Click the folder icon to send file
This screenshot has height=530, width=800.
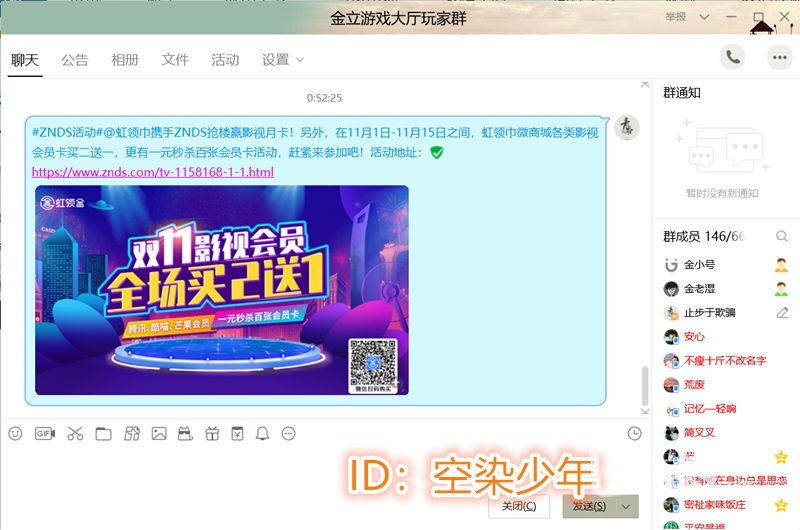(x=103, y=434)
